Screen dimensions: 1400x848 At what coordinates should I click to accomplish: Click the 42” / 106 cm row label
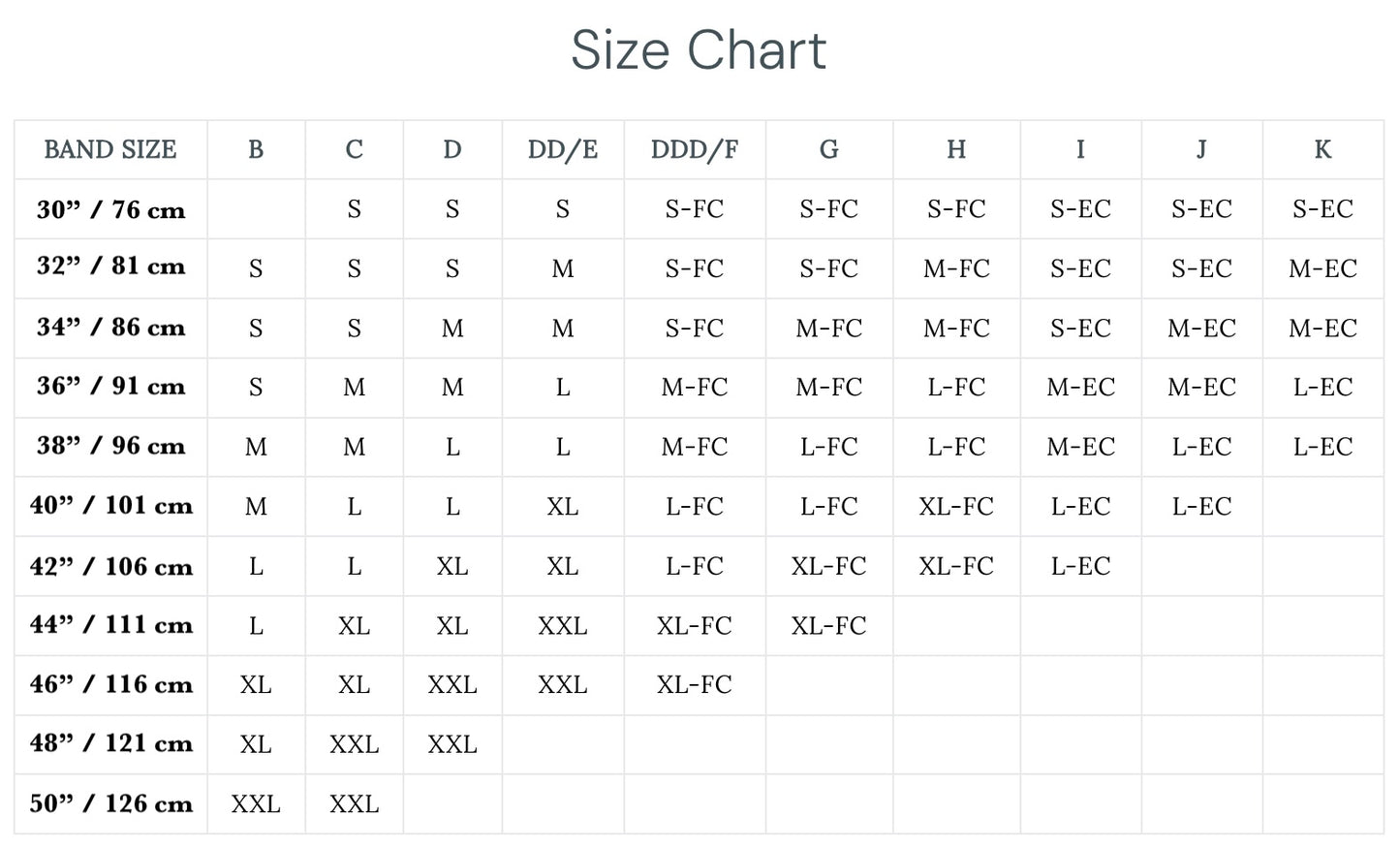click(110, 566)
